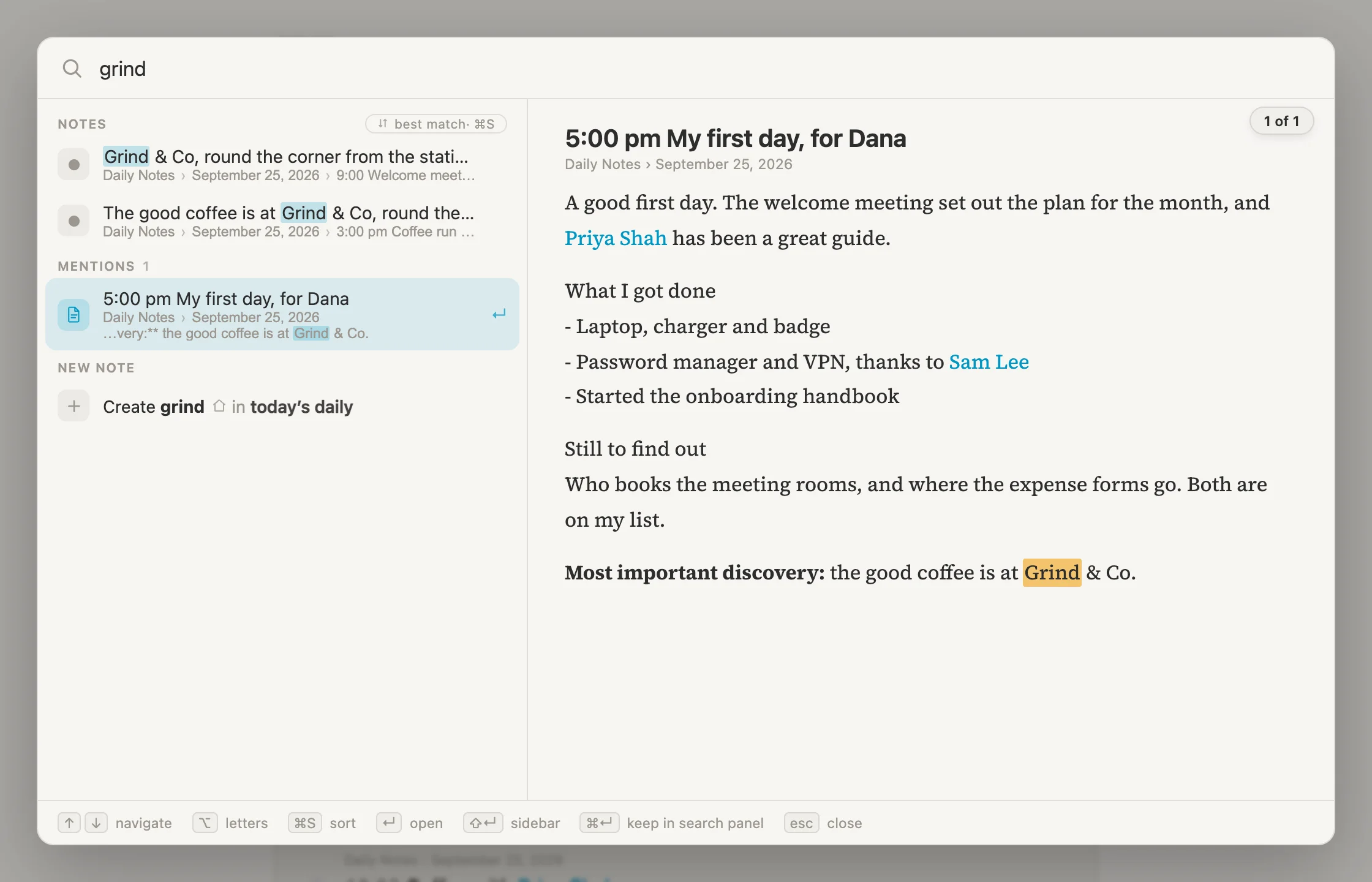Click bullet icon of 'The good coffee is at' result
The image size is (1372, 882).
pos(73,221)
